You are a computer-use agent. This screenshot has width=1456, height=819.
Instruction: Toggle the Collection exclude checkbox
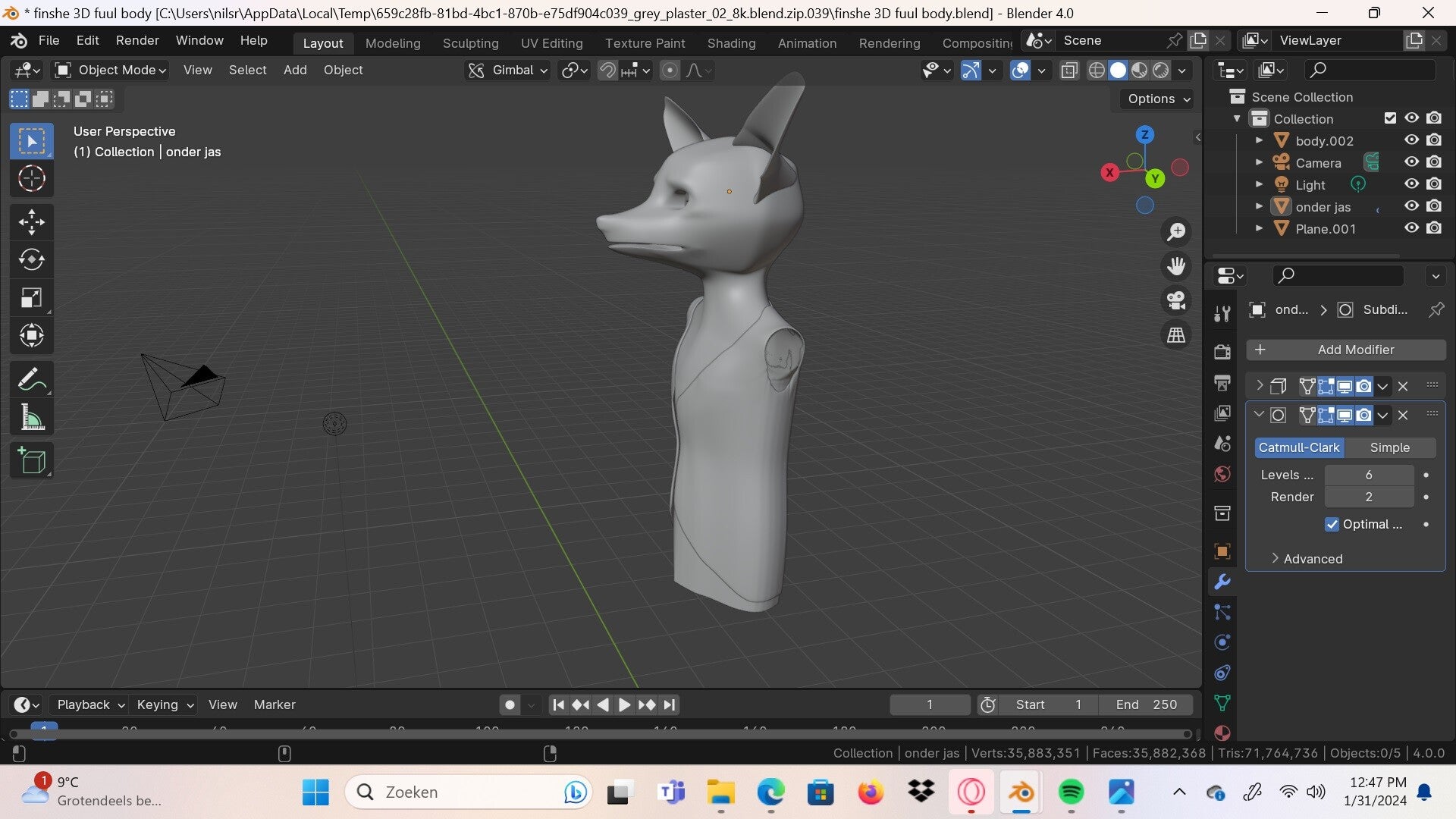click(1390, 118)
